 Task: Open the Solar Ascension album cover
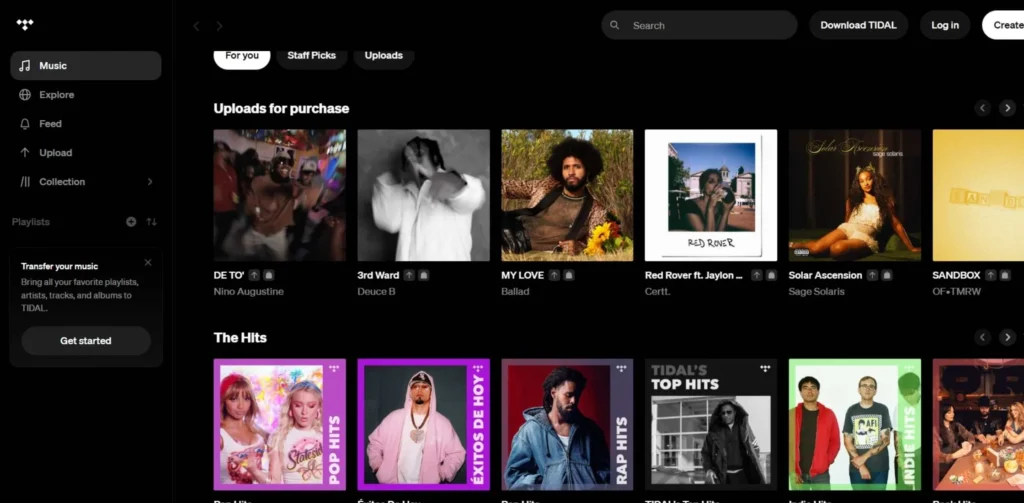pyautogui.click(x=855, y=195)
